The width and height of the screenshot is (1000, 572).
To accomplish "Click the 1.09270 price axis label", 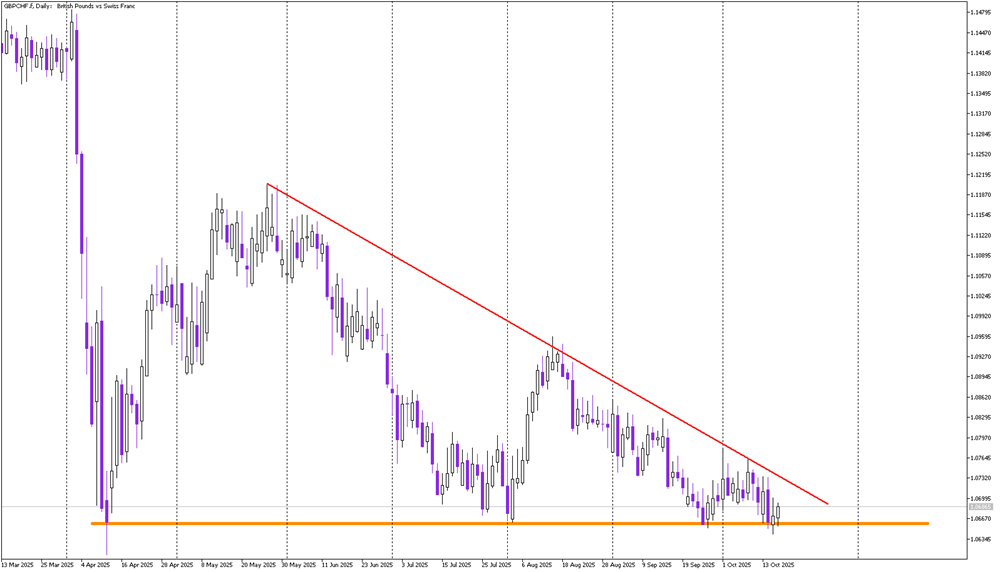I will tap(980, 357).
